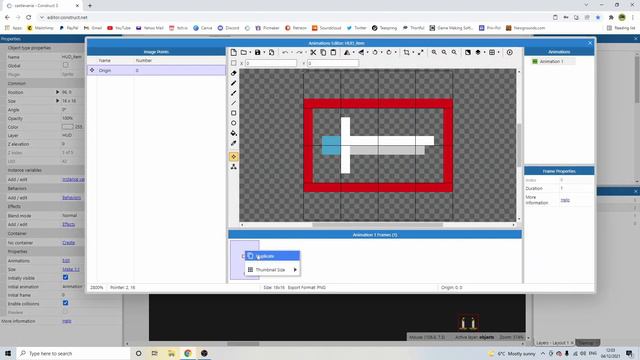Create a new blank image in animation editor
Screen dimensions: 640x360
[x=233, y=52]
